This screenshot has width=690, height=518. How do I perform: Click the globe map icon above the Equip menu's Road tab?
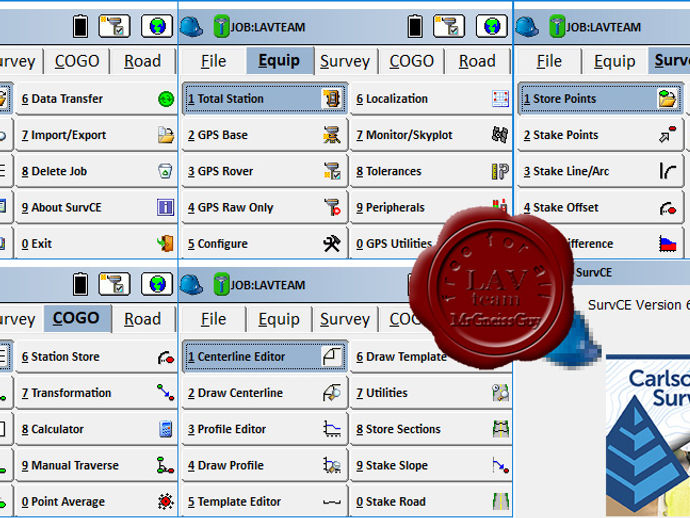click(x=492, y=26)
